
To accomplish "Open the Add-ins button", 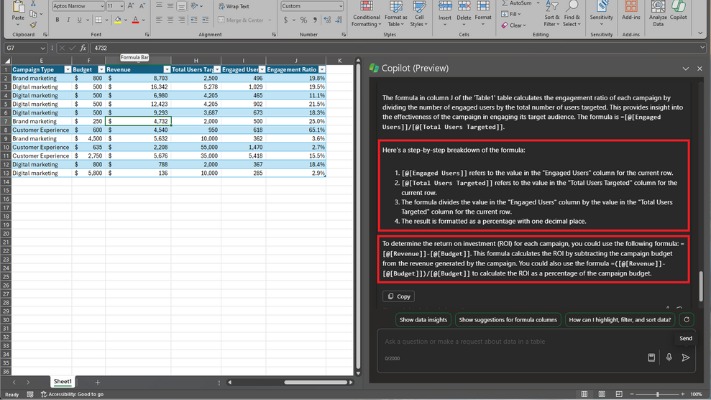I will (631, 11).
